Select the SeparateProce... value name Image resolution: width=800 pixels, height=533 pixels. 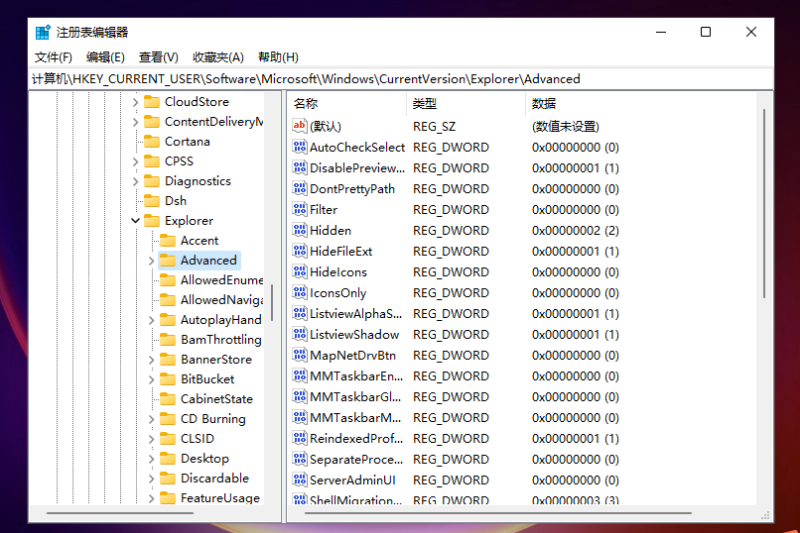coord(356,459)
